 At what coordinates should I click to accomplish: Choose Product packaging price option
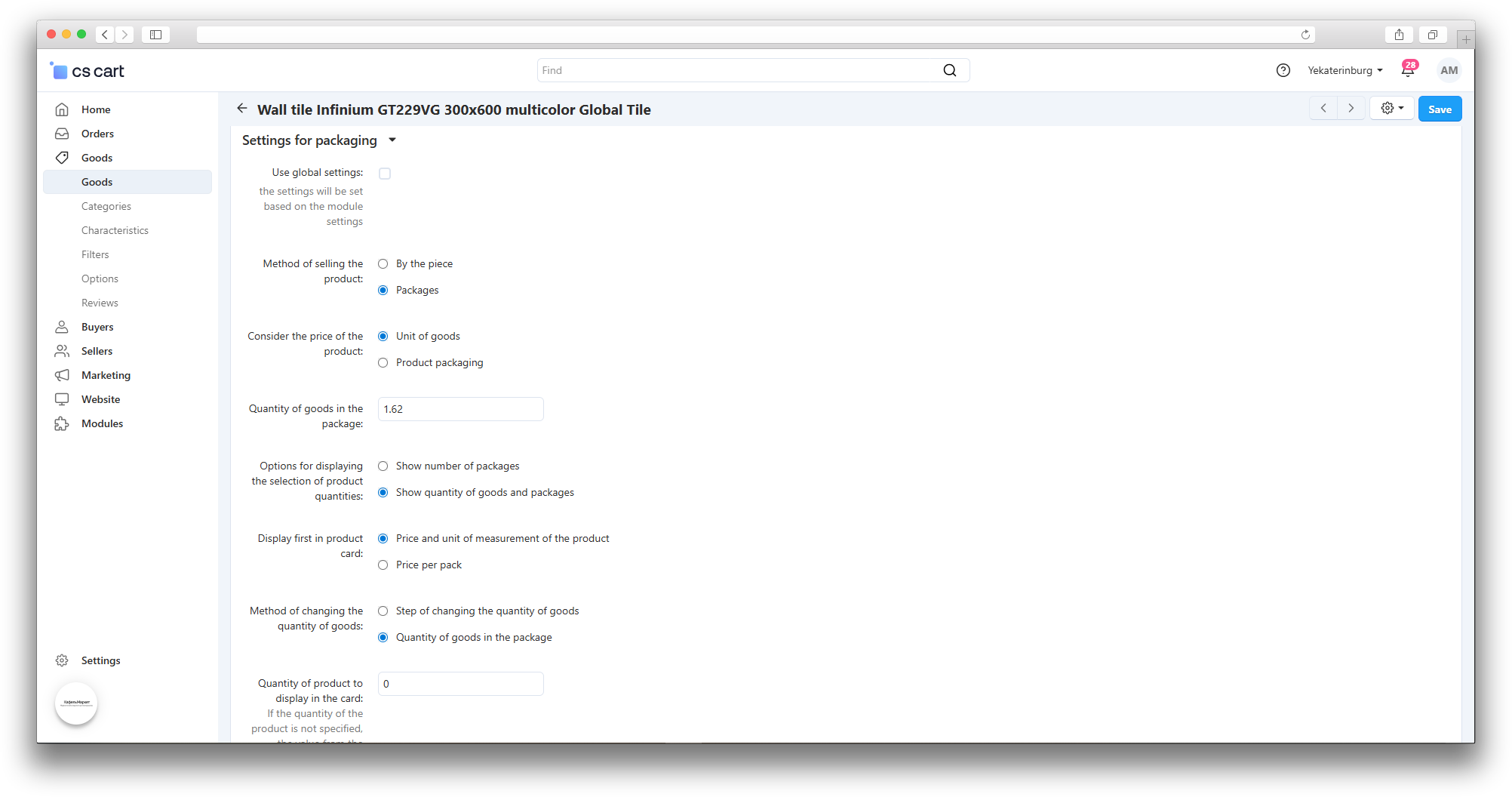tap(383, 363)
